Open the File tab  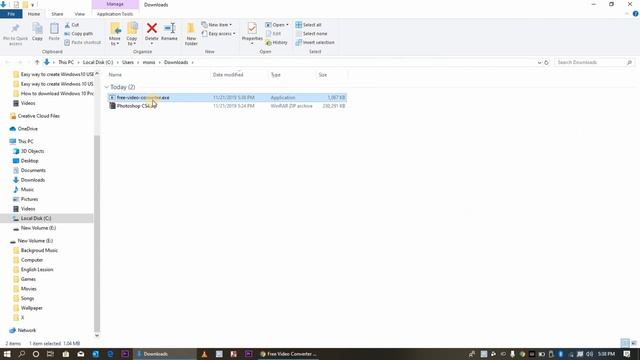(11, 14)
